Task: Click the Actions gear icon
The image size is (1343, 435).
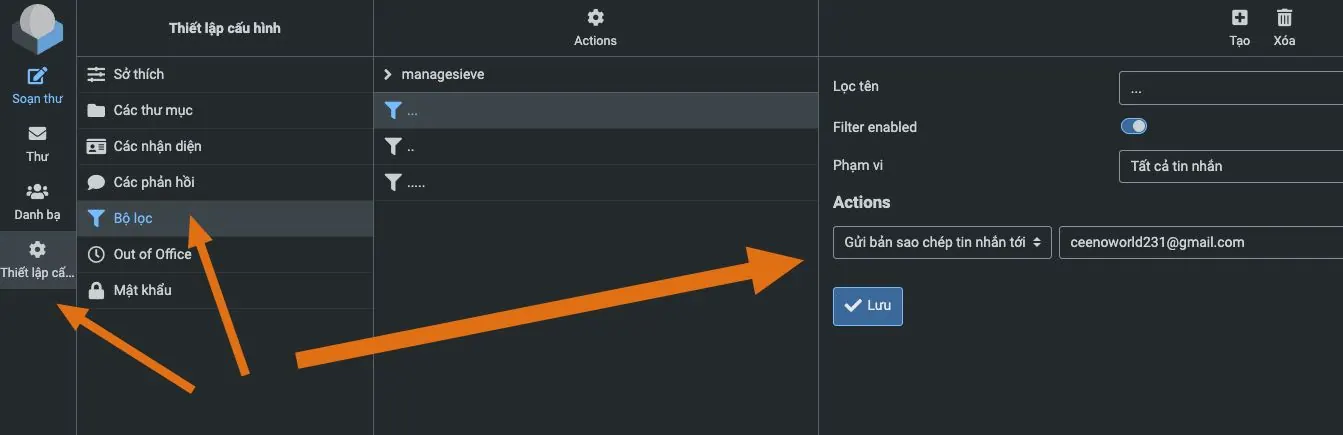Action: pos(595,17)
